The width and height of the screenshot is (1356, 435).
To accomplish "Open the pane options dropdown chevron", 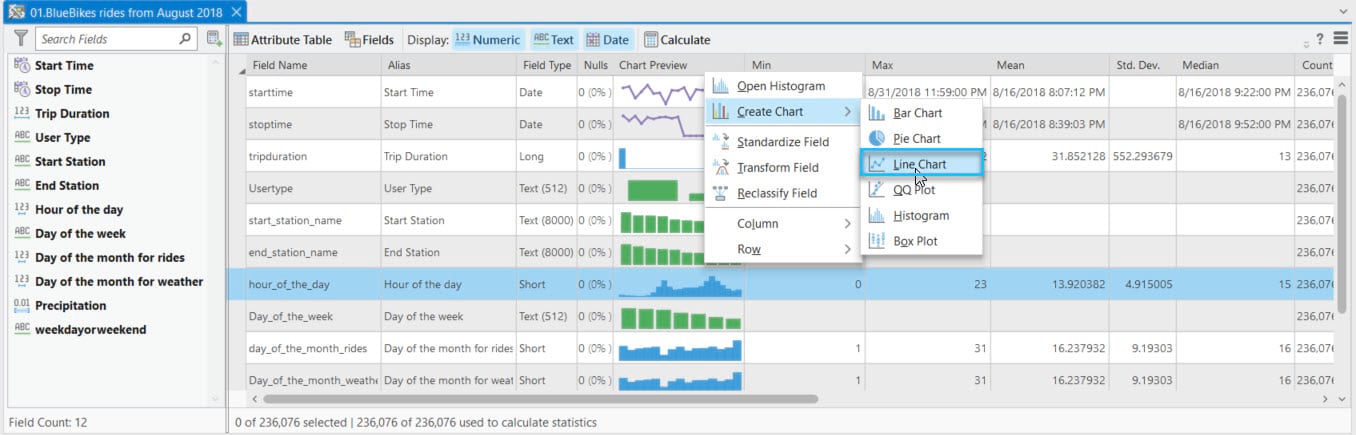I will pyautogui.click(x=1342, y=11).
